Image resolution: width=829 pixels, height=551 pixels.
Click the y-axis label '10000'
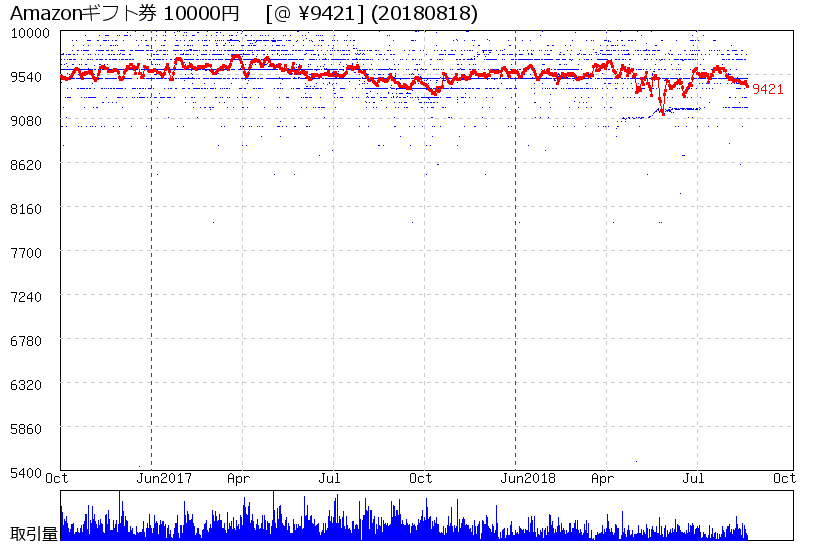pos(30,33)
